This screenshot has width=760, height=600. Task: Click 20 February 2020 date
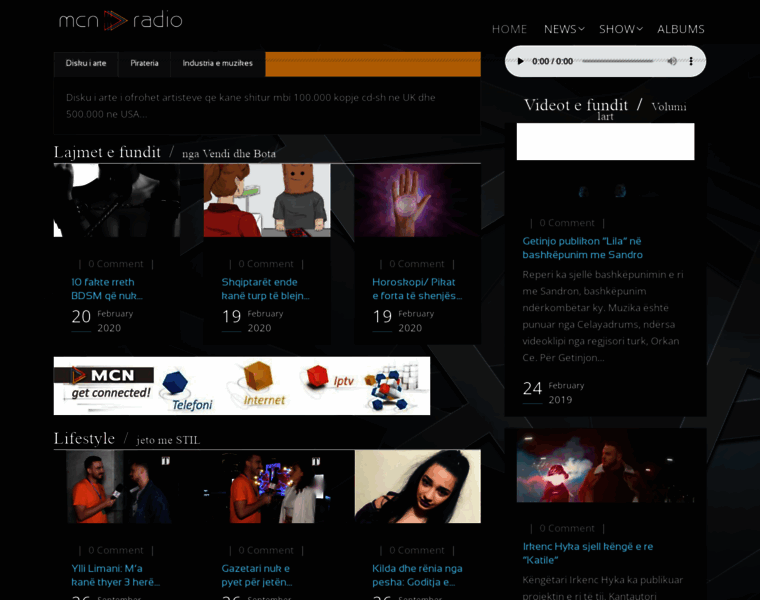coord(102,321)
